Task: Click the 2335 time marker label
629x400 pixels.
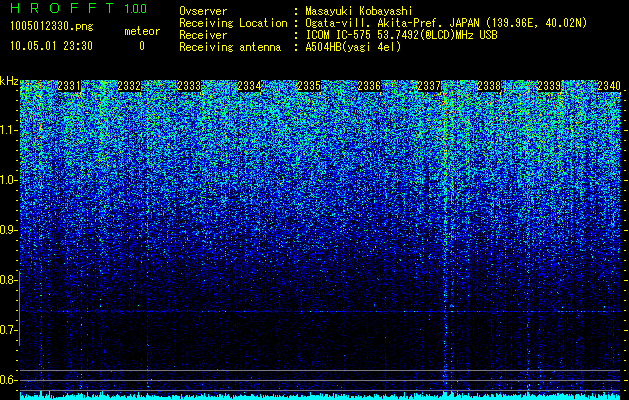Action: click(309, 86)
